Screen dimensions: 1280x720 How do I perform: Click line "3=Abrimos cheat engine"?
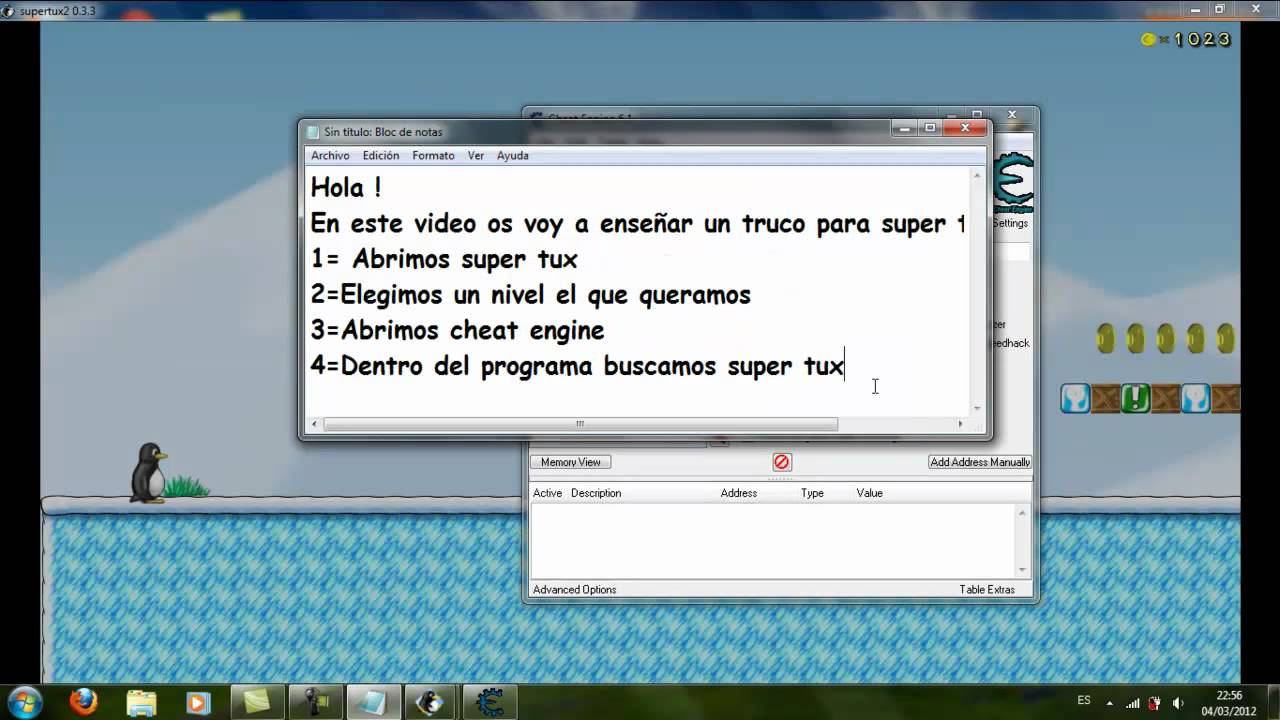(x=457, y=330)
